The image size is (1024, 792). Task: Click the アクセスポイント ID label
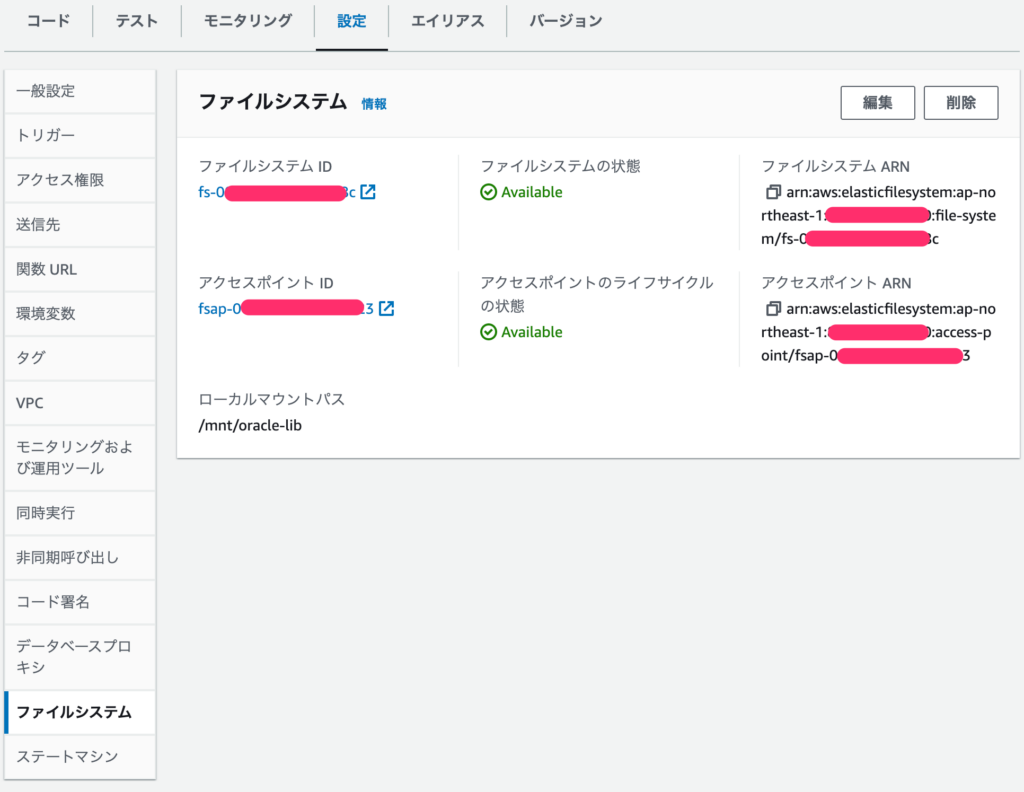pos(266,283)
